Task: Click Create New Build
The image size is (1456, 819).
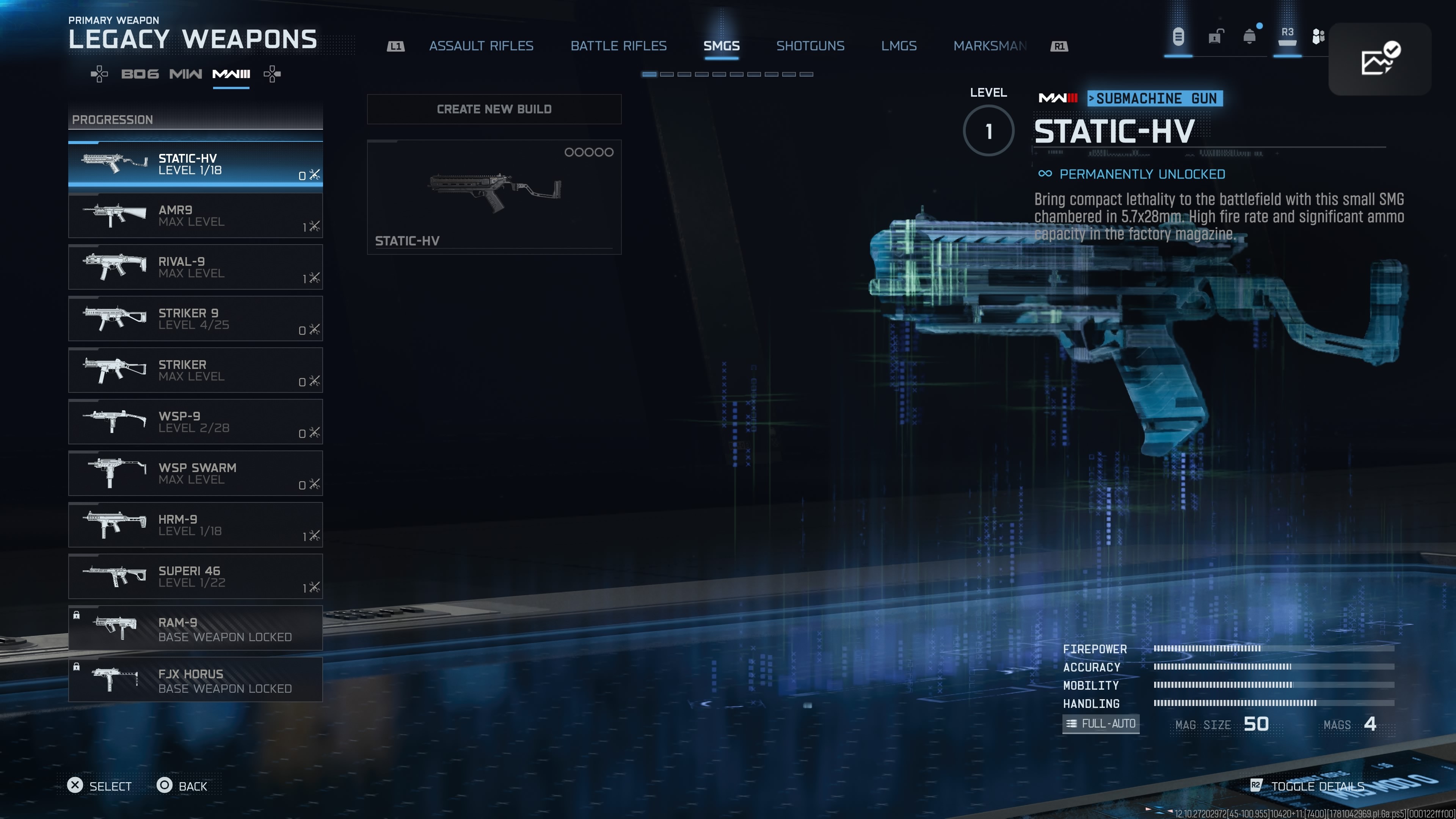Action: click(x=494, y=109)
